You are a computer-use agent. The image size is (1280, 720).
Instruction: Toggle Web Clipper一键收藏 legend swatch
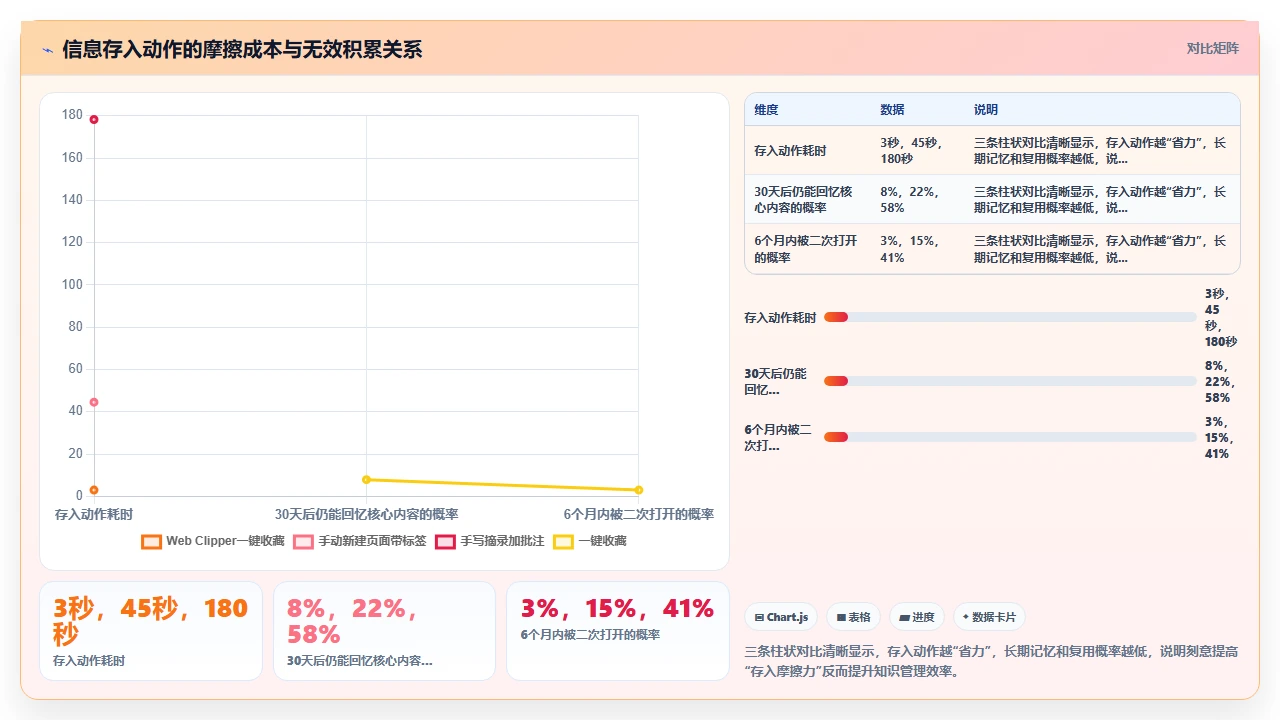pos(152,542)
